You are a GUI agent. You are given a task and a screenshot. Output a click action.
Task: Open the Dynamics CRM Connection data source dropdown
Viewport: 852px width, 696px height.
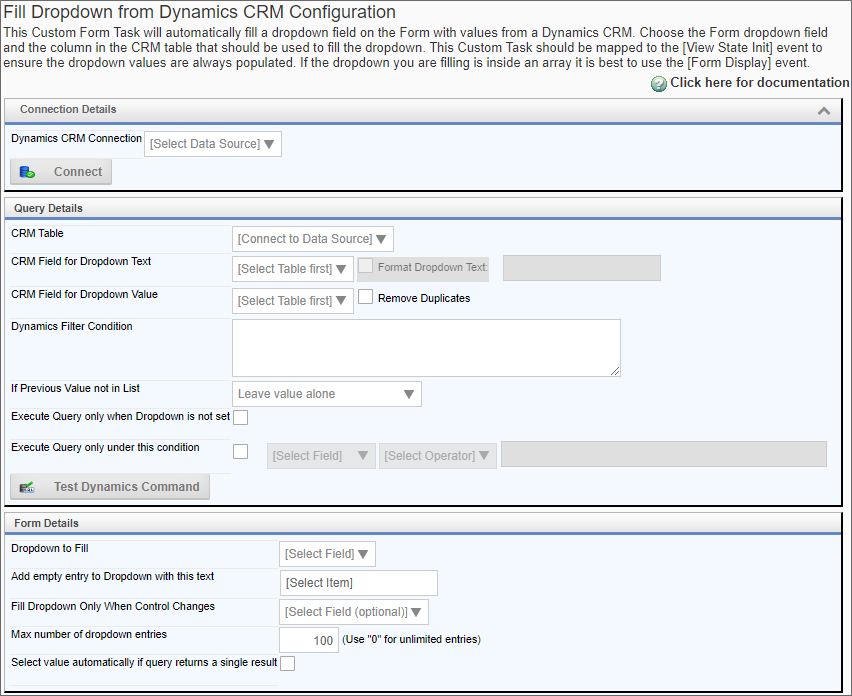[x=213, y=144]
